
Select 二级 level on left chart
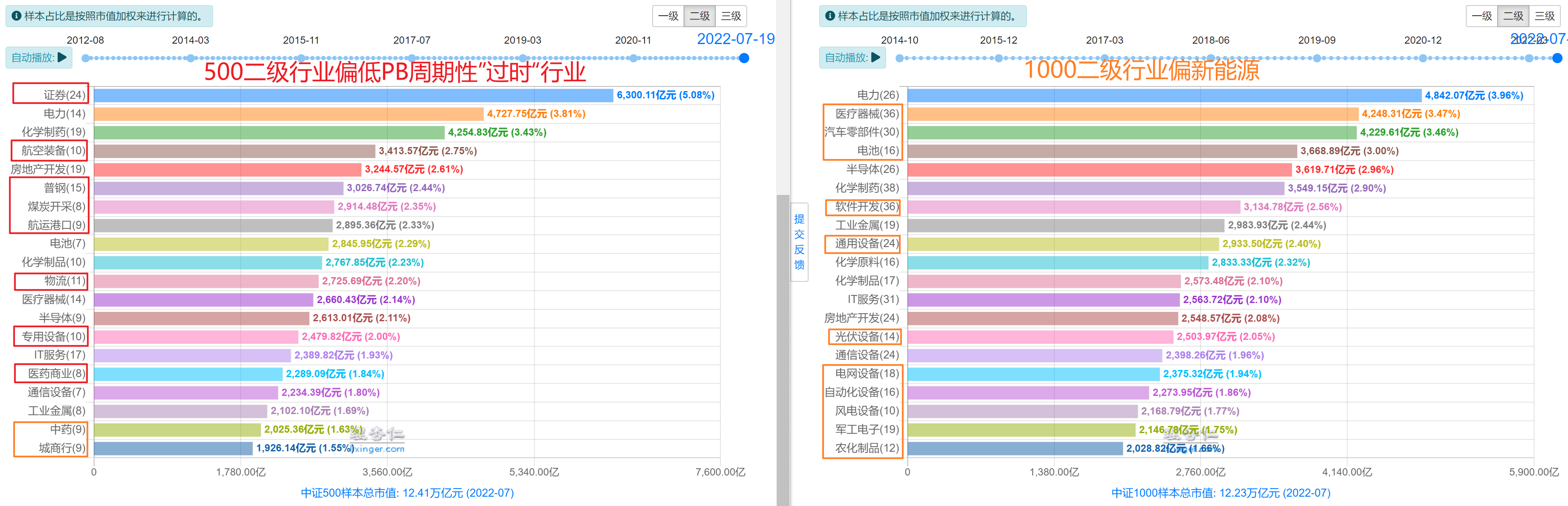pos(699,16)
